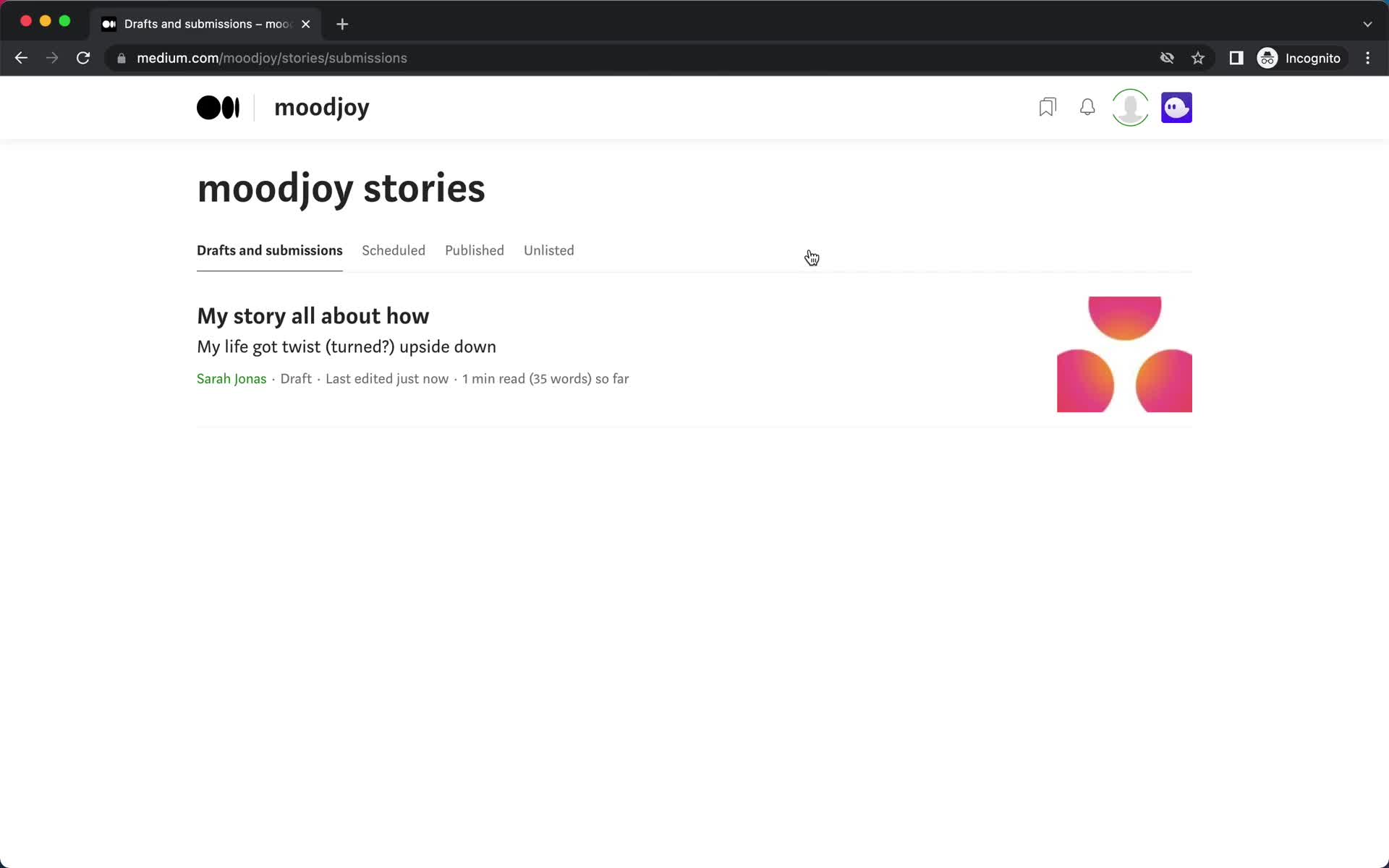Click the Medium home logo icon
Viewport: 1389px width, 868px height.
coord(218,108)
